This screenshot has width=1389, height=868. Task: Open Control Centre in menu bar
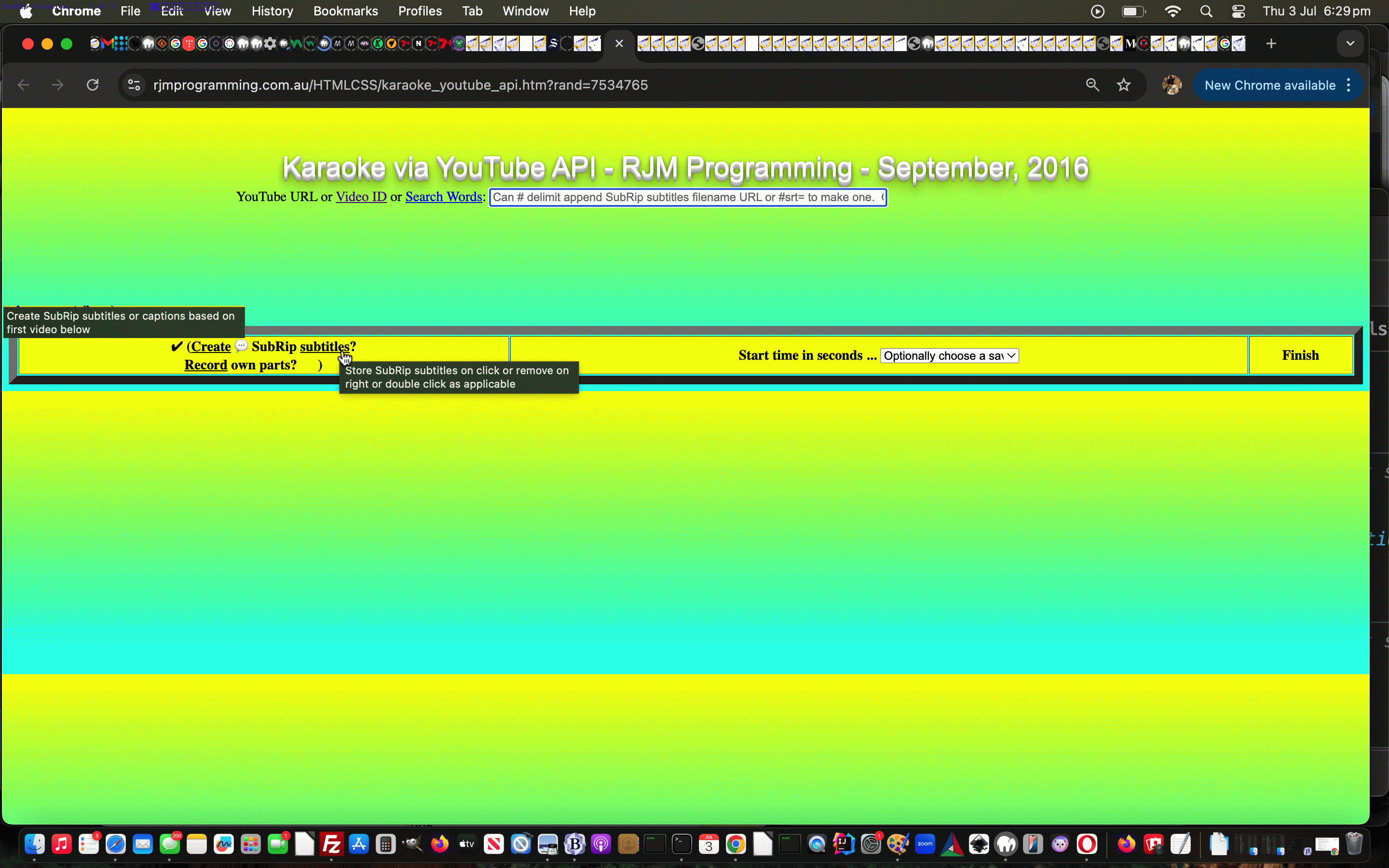click(1238, 11)
